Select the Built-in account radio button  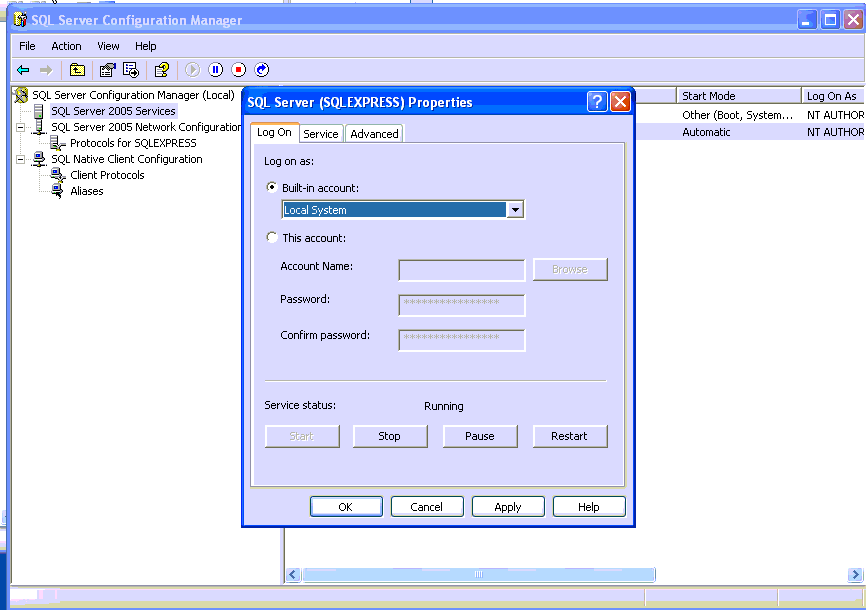(x=272, y=188)
